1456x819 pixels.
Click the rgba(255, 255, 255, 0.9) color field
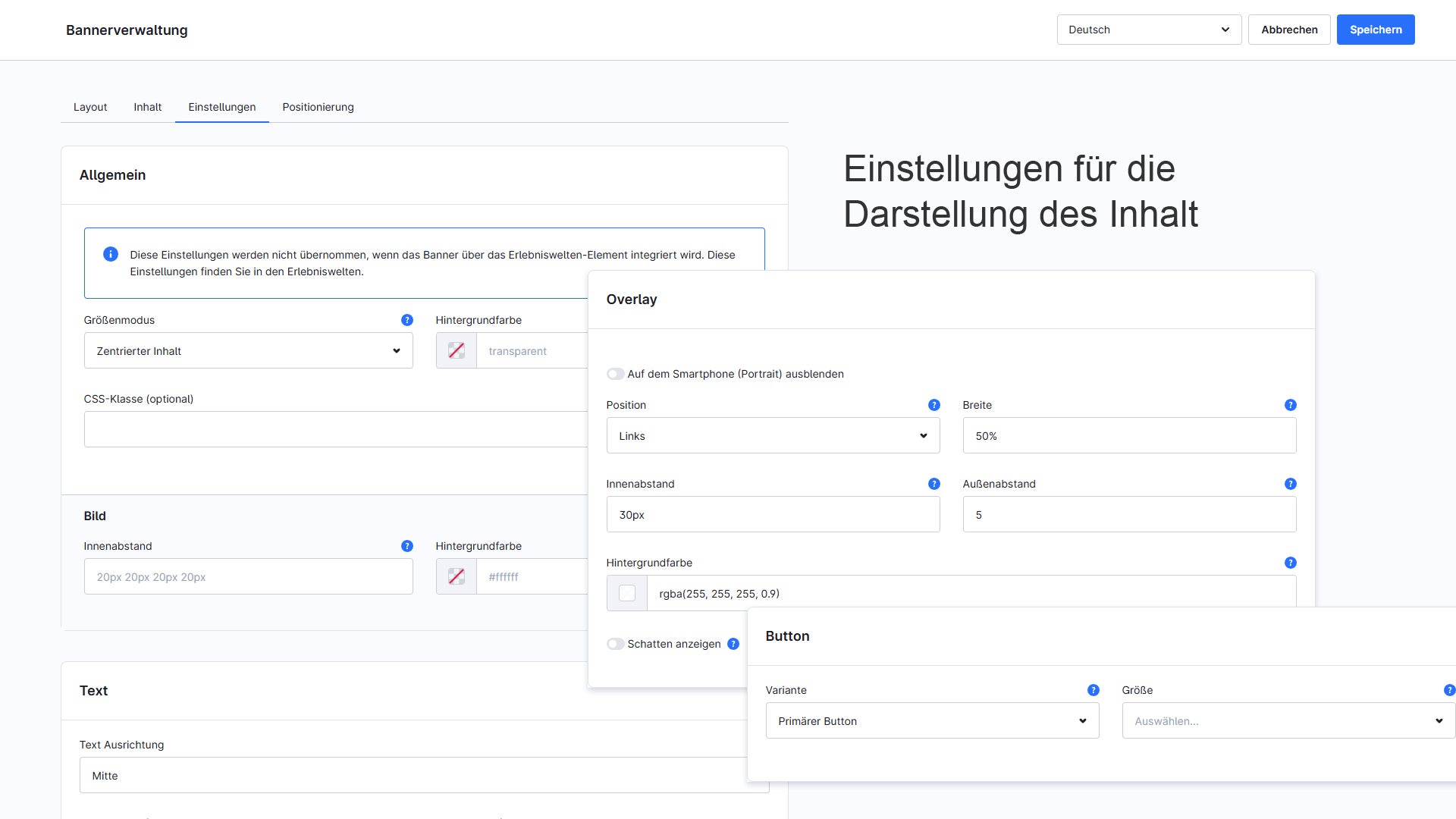click(971, 593)
